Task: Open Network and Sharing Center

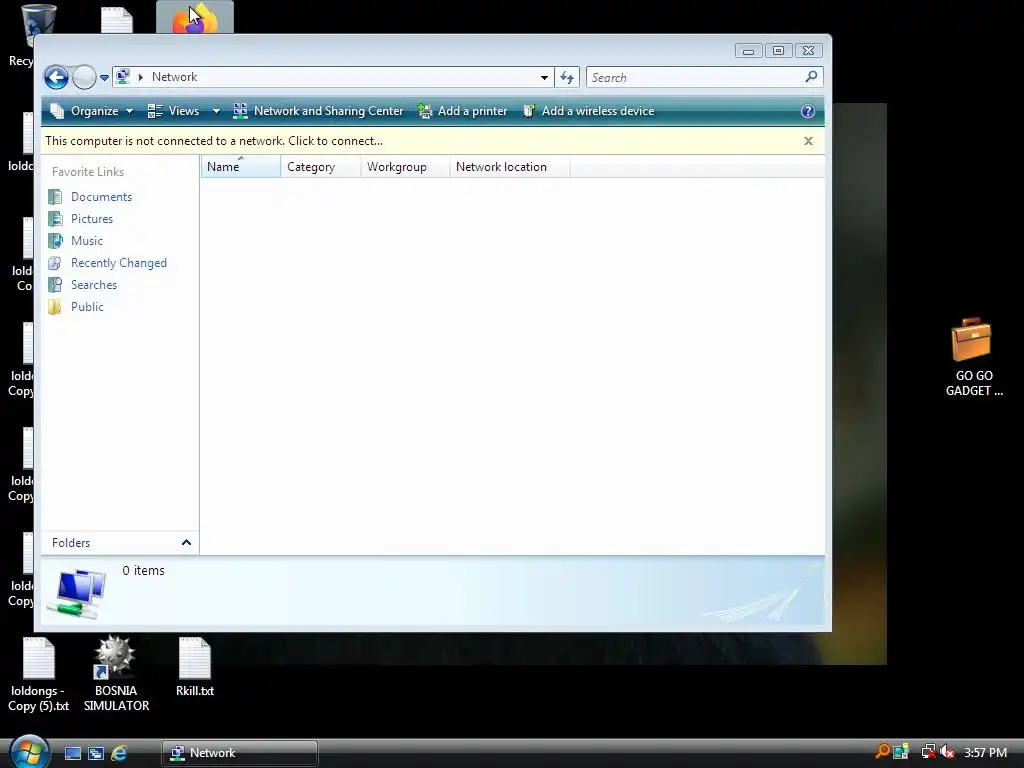Action: click(x=319, y=111)
